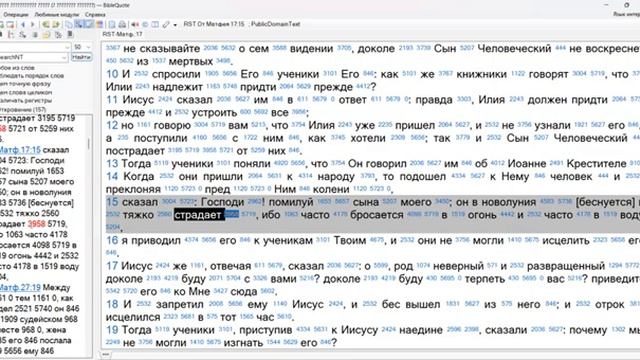
Task: Toggle the 'любое из слов' search option
Action: (x=17, y=68)
